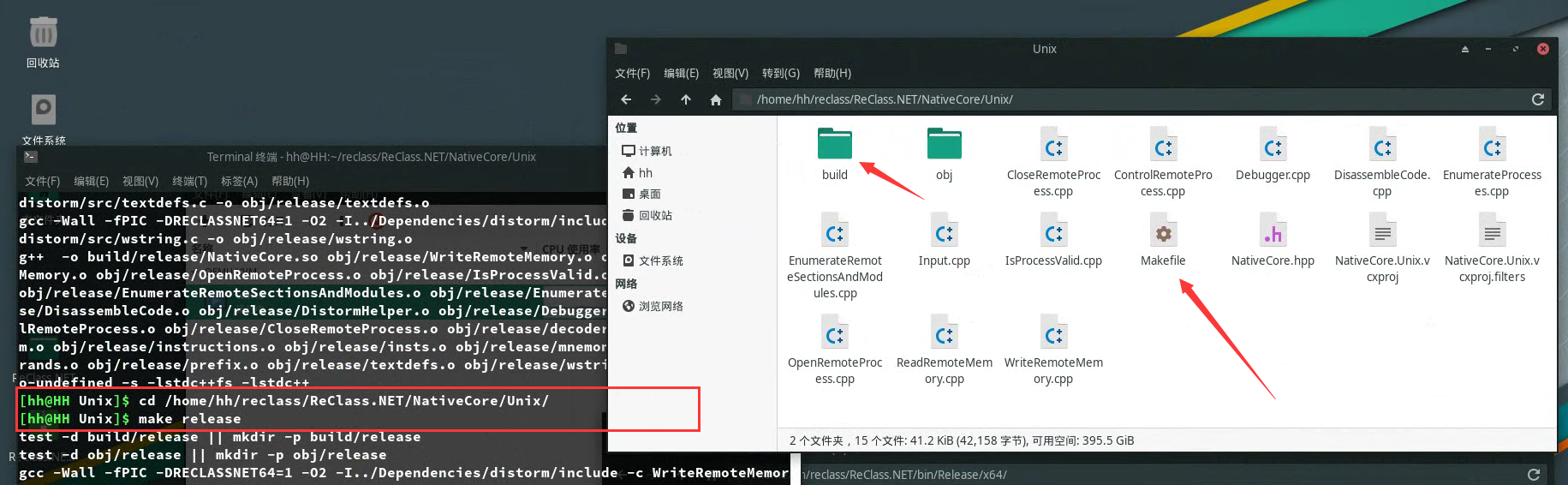Viewport: 1568px width, 485px height.
Task: Reload the Unix folder view
Action: tap(1538, 99)
